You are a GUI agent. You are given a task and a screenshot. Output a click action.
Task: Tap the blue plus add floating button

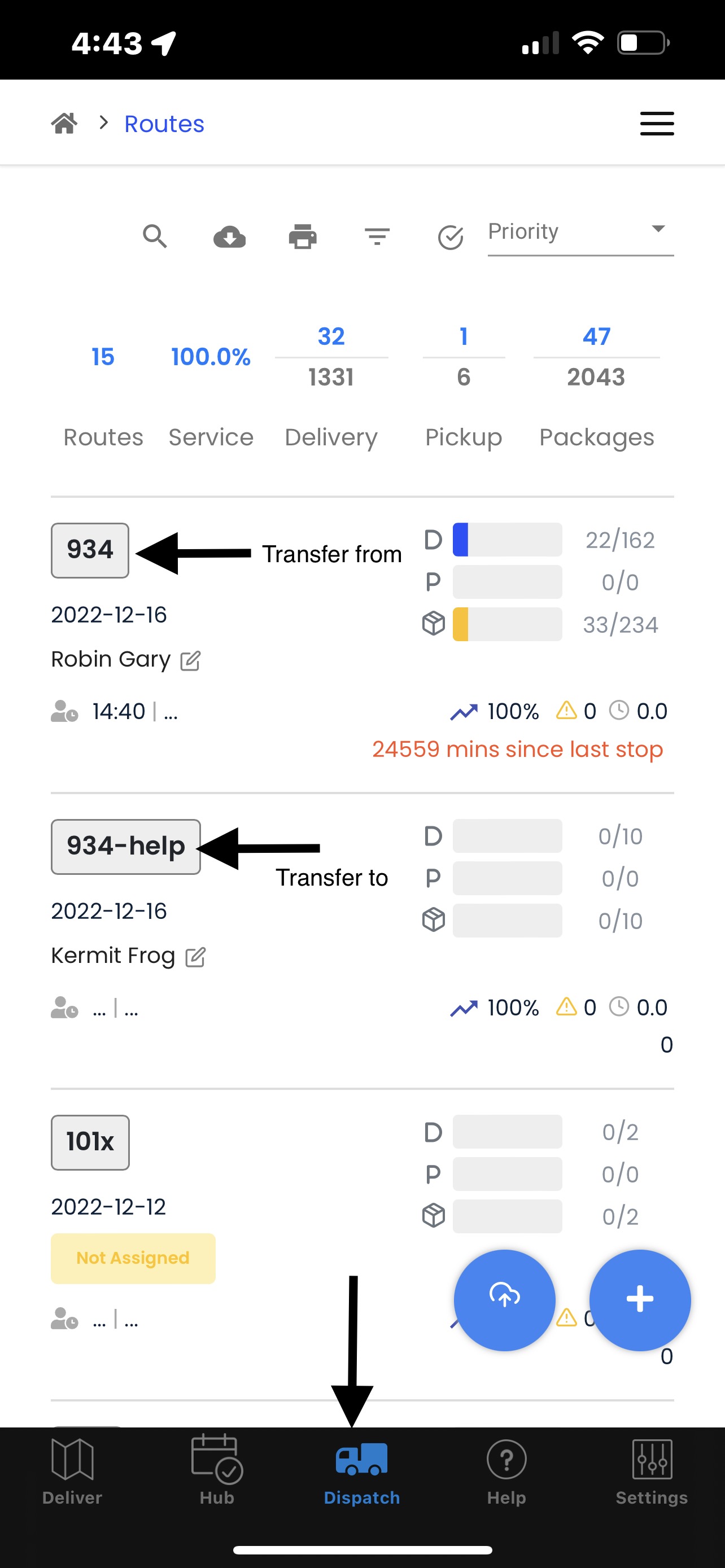(640, 1299)
